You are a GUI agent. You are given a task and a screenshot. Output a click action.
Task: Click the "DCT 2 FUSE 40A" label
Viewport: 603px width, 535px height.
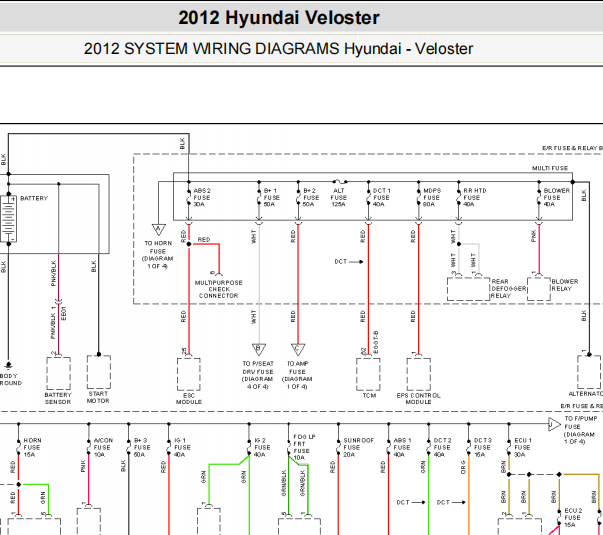coord(442,447)
